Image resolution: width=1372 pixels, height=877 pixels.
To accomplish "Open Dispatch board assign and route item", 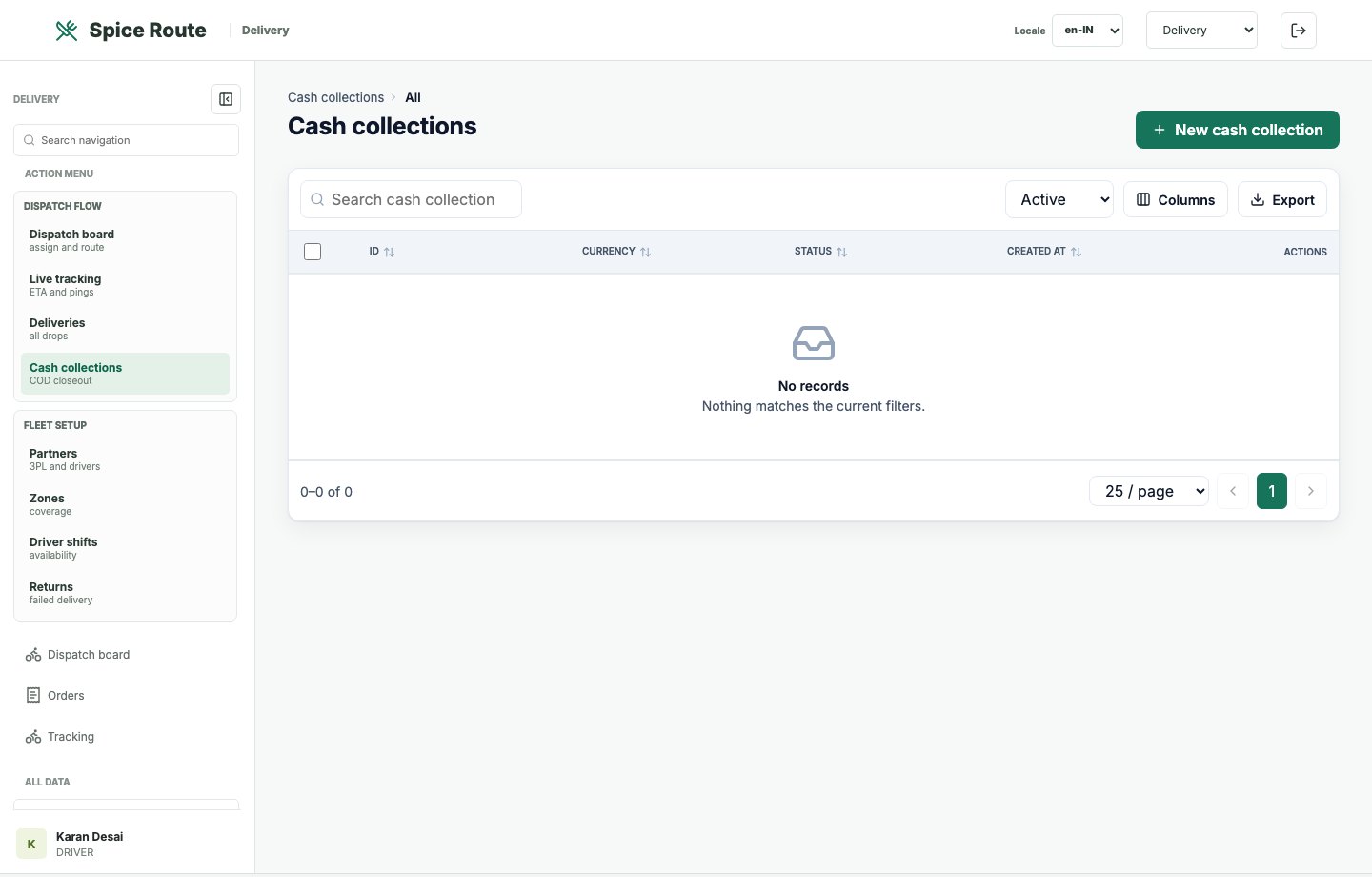I will tap(125, 240).
